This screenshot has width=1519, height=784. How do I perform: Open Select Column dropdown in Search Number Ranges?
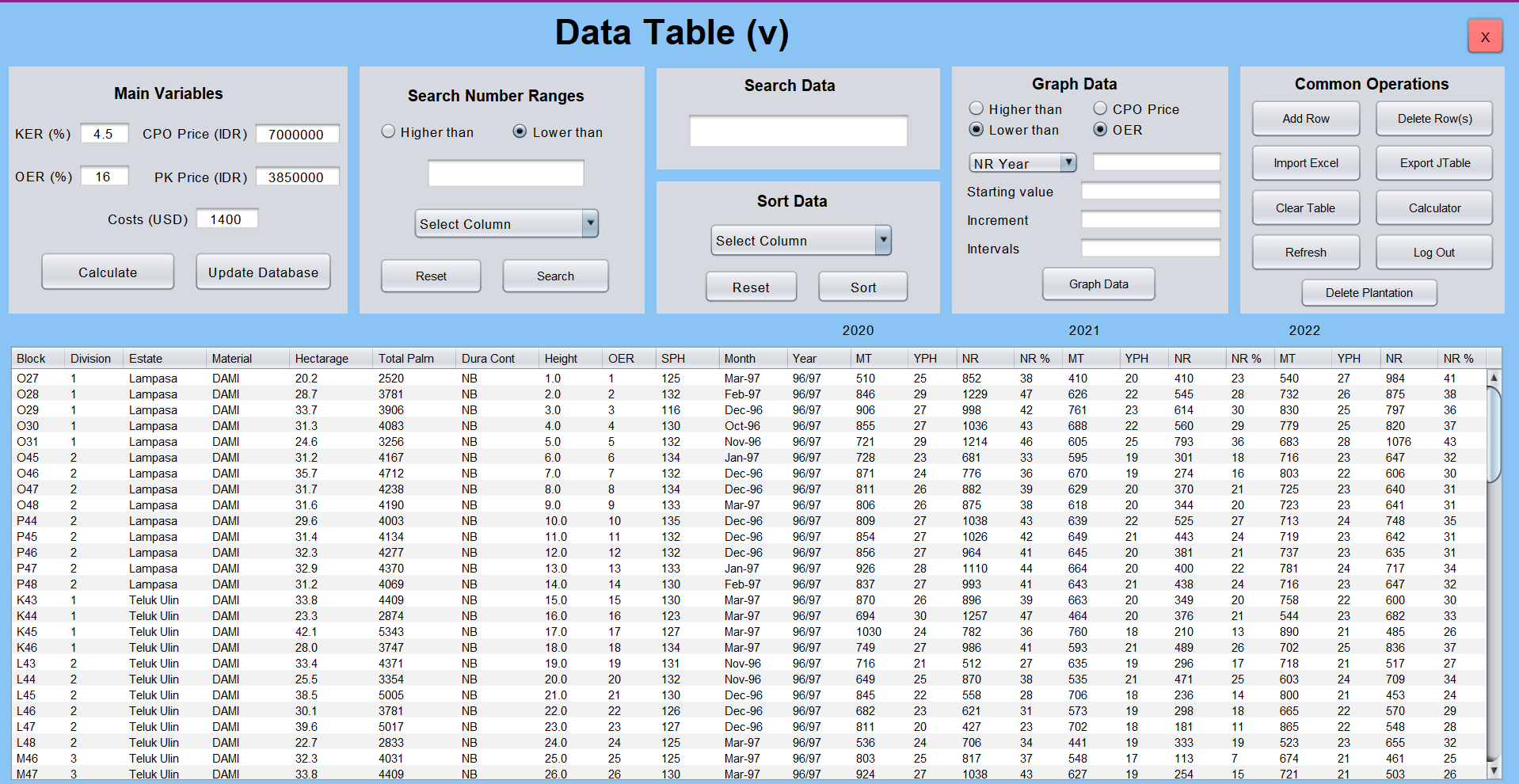pyautogui.click(x=506, y=223)
